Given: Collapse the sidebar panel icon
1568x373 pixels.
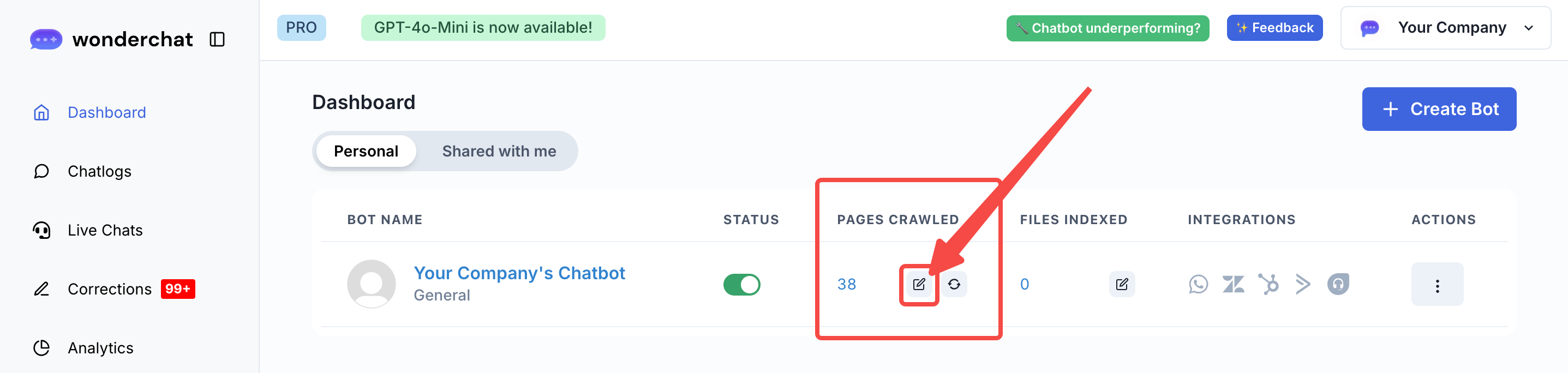Looking at the screenshot, I should (x=217, y=40).
